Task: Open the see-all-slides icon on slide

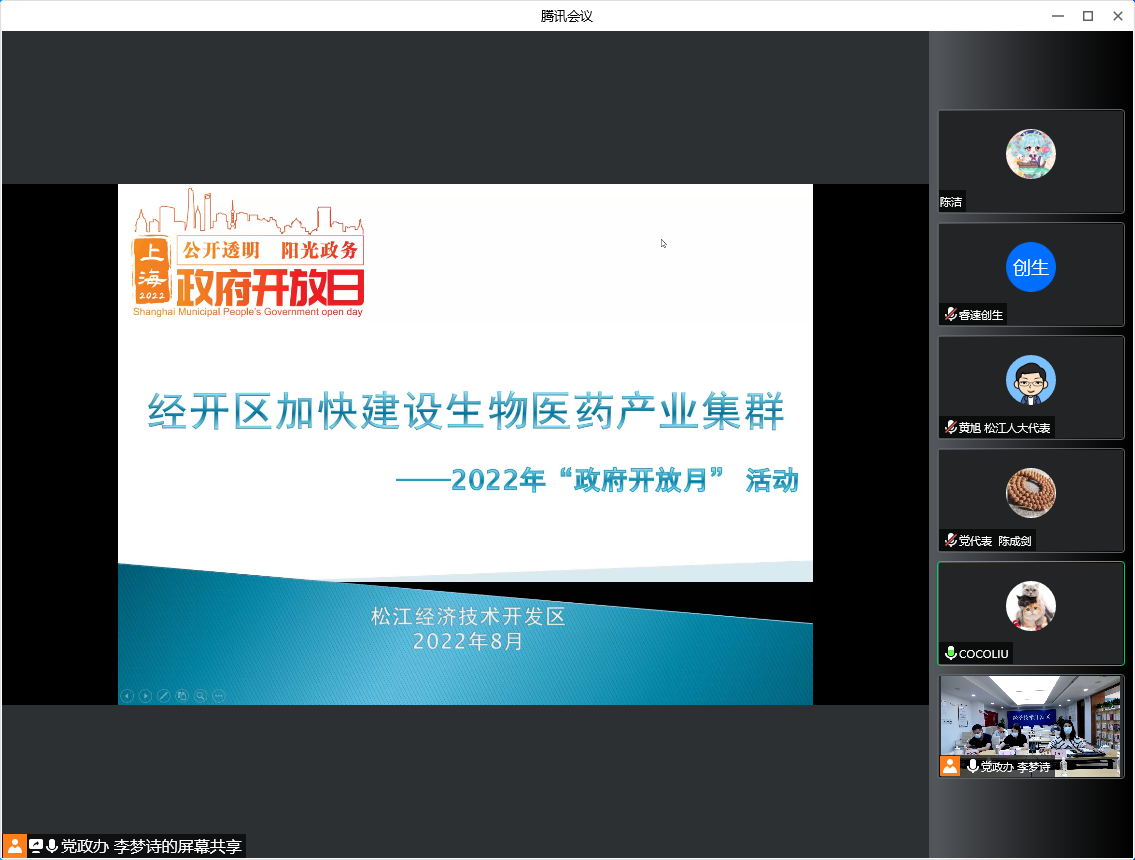Action: coord(182,696)
